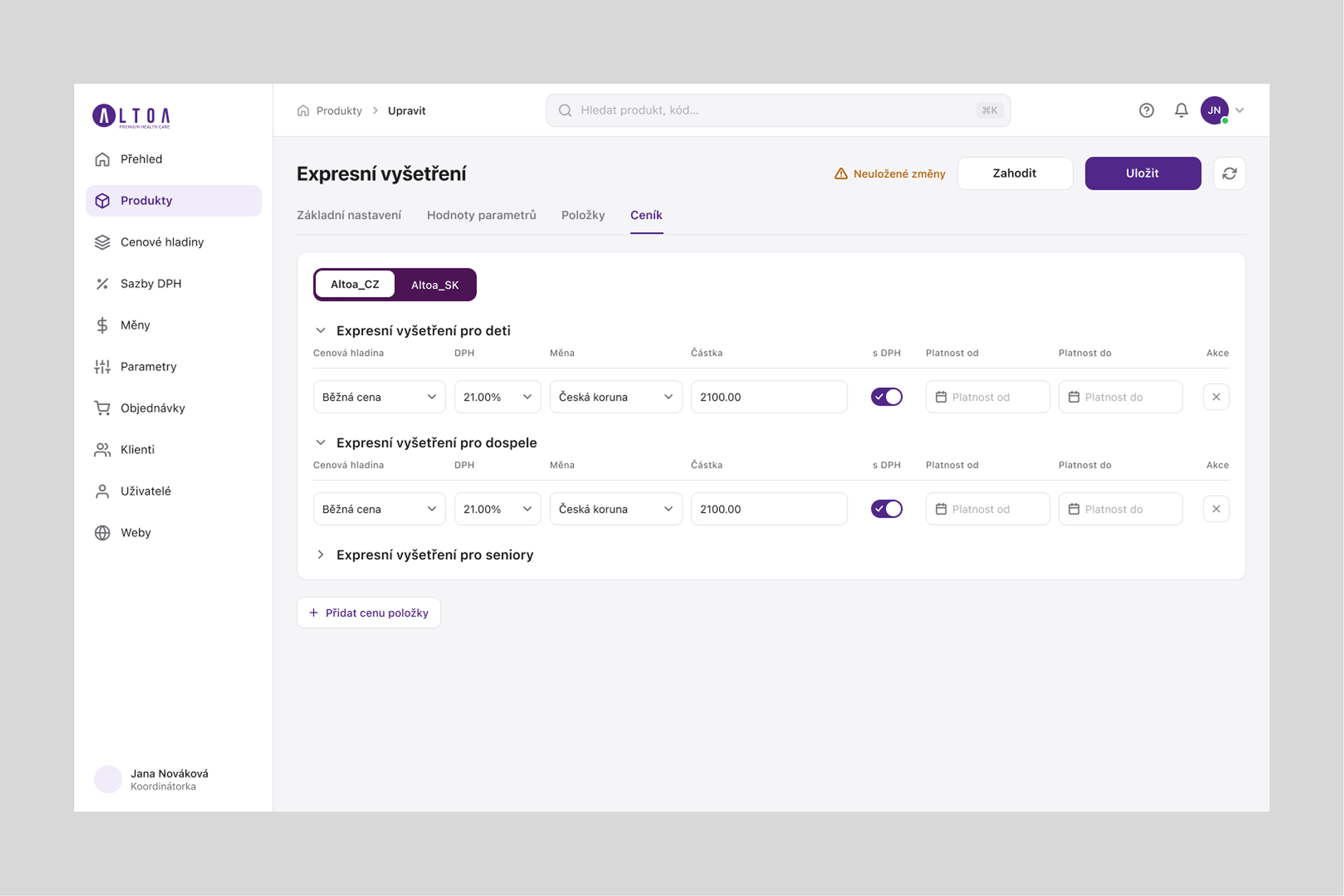Click Produkty breadcrumb link
Image resolution: width=1344 pixels, height=896 pixels.
coord(339,111)
